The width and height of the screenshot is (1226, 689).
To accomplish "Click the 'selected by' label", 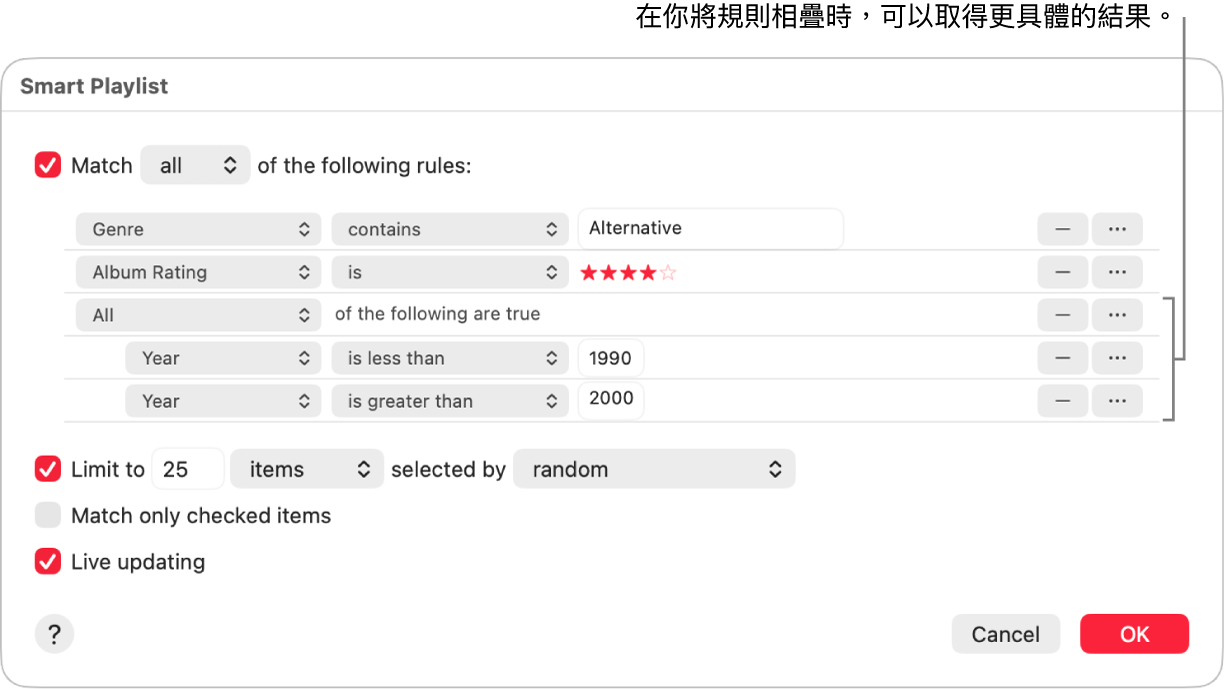I will click(448, 469).
